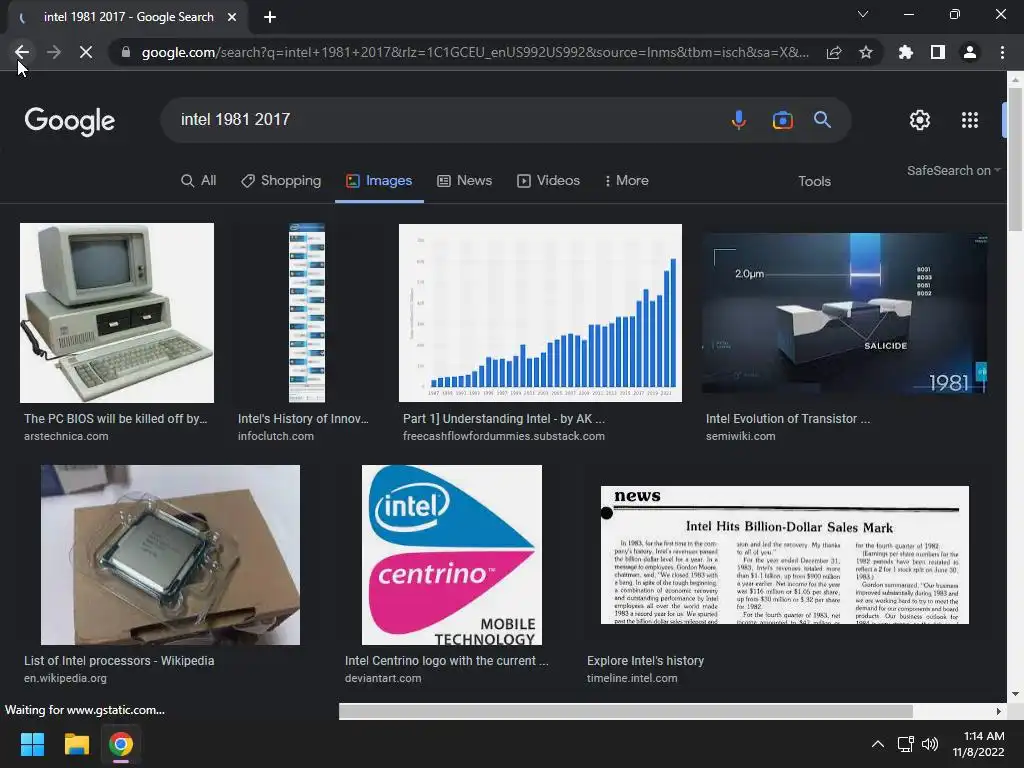This screenshot has height=768, width=1024.
Task: Open the SafeSearch on dropdown
Action: click(x=953, y=170)
